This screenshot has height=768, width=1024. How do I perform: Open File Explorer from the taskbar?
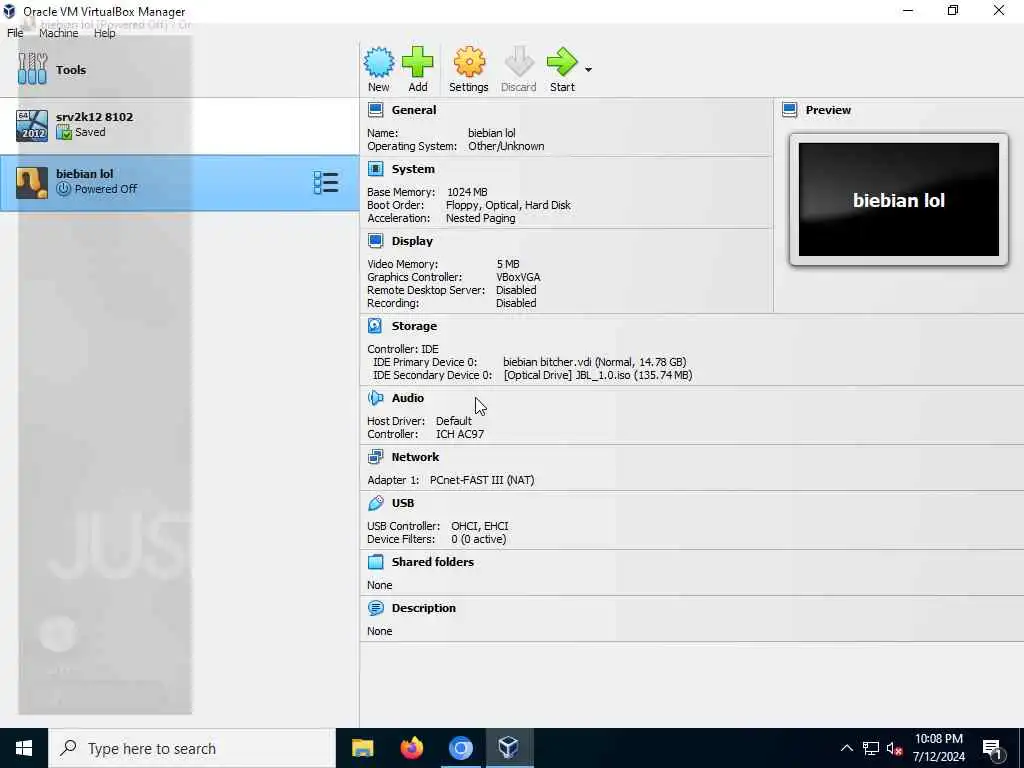coord(362,748)
